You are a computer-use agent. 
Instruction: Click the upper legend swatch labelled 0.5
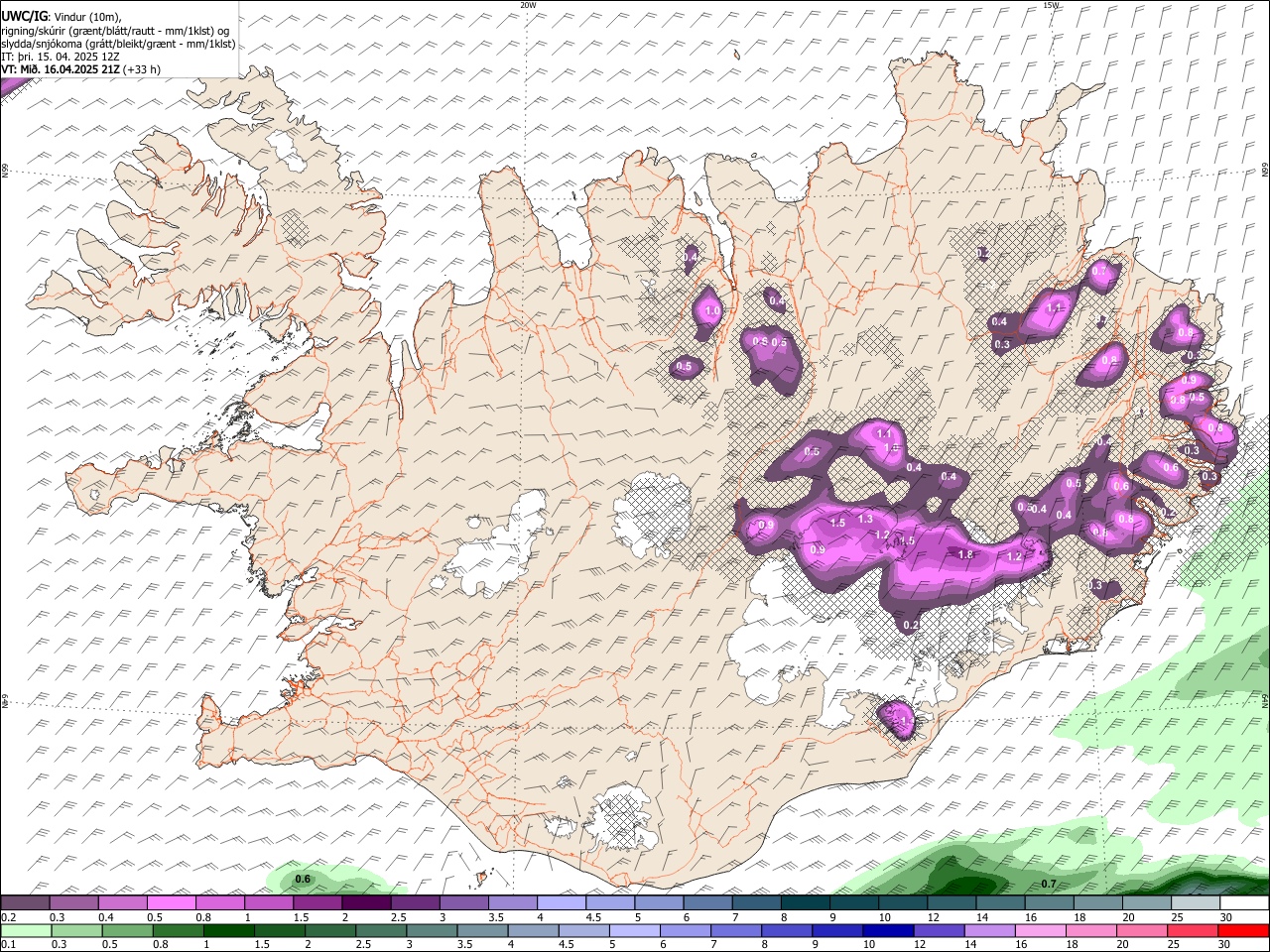[171, 902]
